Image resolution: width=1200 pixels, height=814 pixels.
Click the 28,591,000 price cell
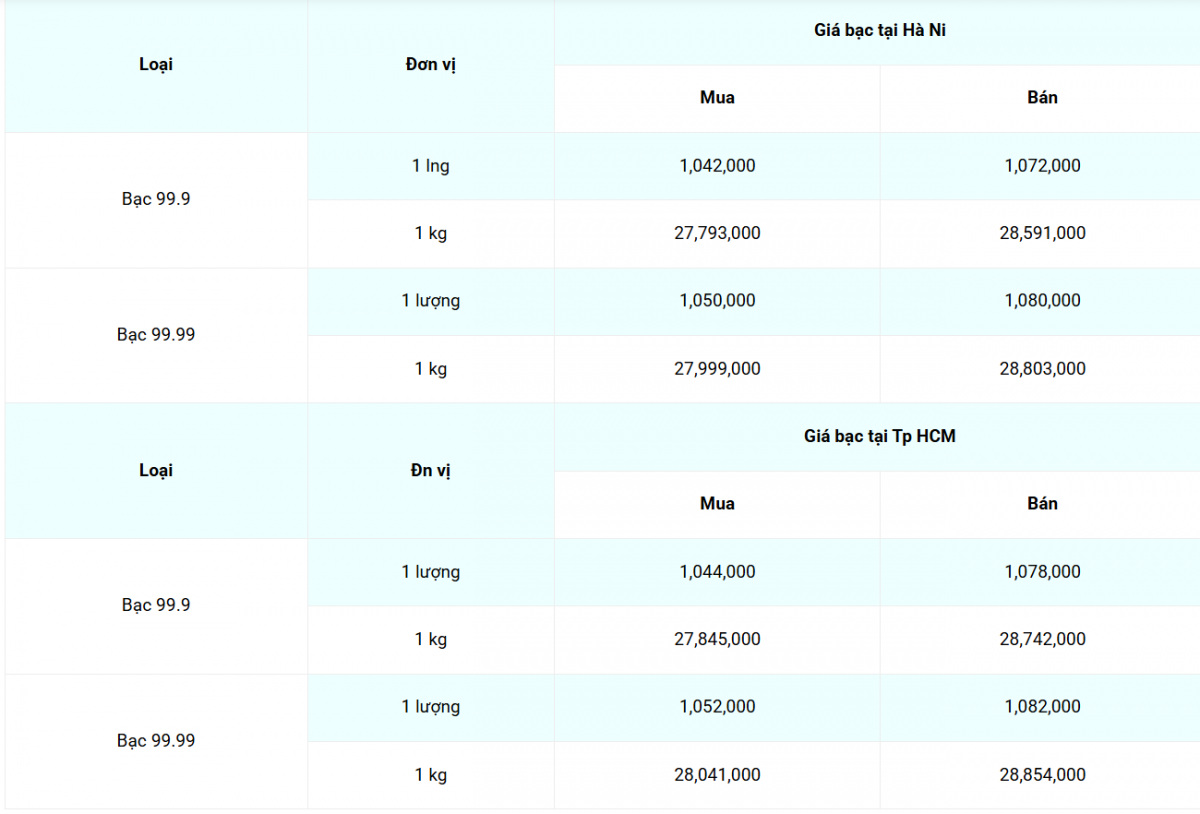pyautogui.click(x=1042, y=233)
